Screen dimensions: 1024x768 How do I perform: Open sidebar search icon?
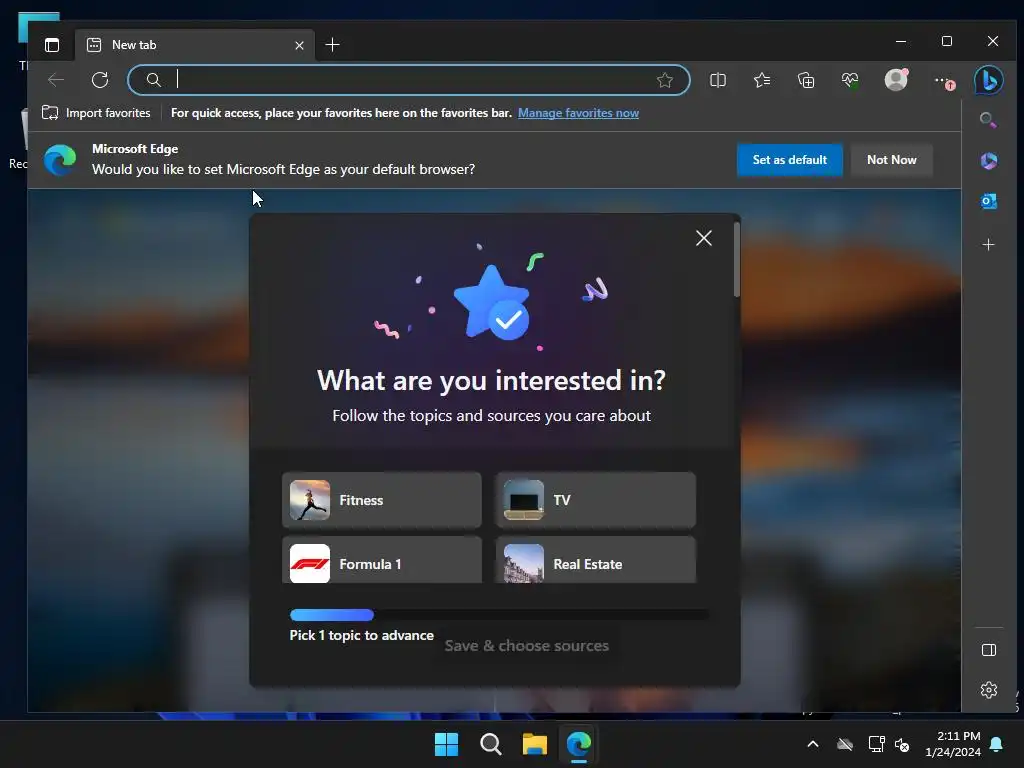[988, 120]
